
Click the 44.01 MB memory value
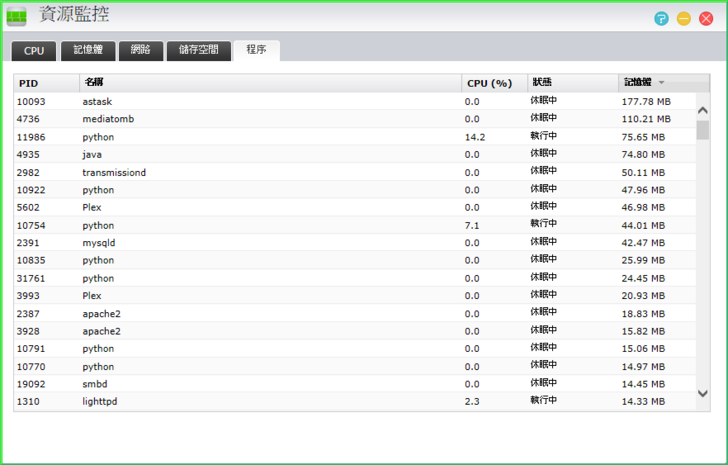tap(644, 226)
